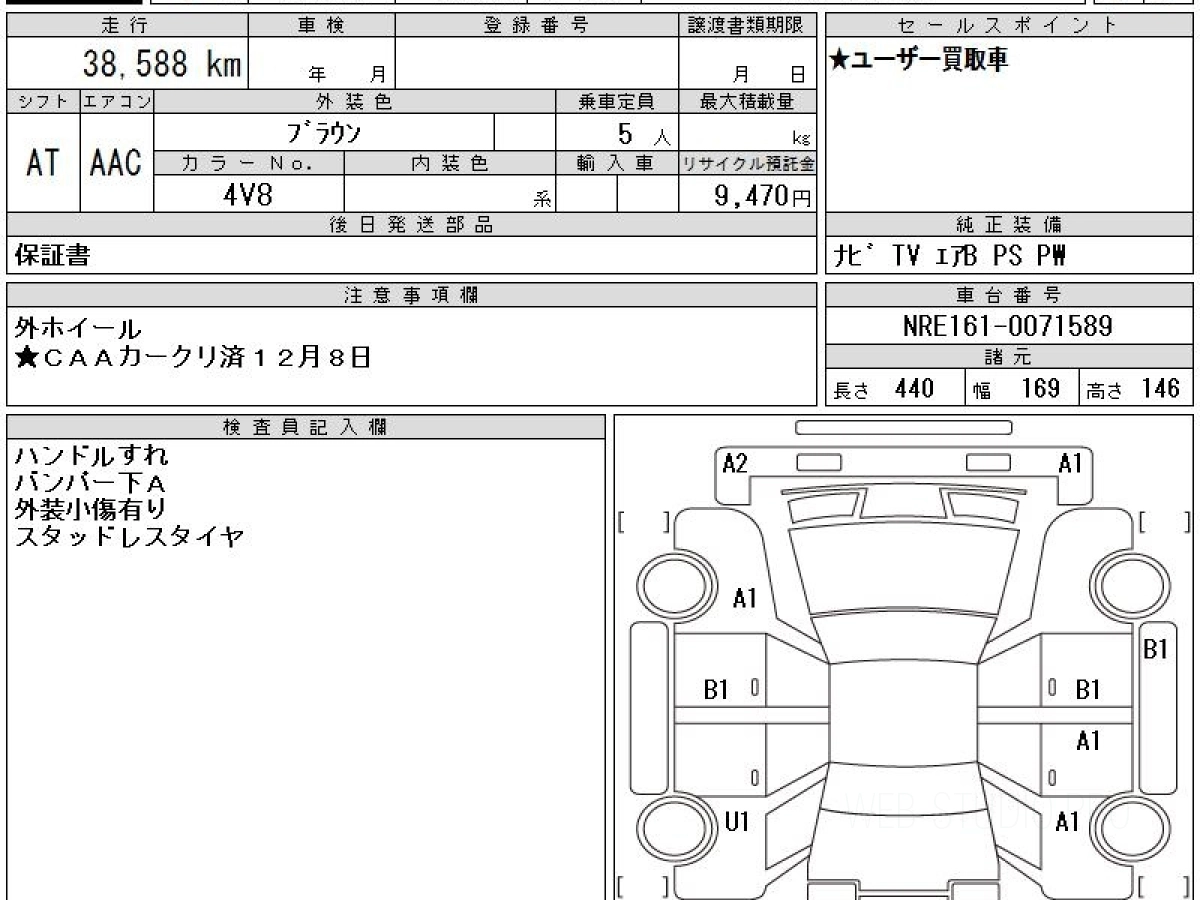The width and height of the screenshot is (1200, 900).
Task: Click the 内装色 header
Action: tap(449, 163)
